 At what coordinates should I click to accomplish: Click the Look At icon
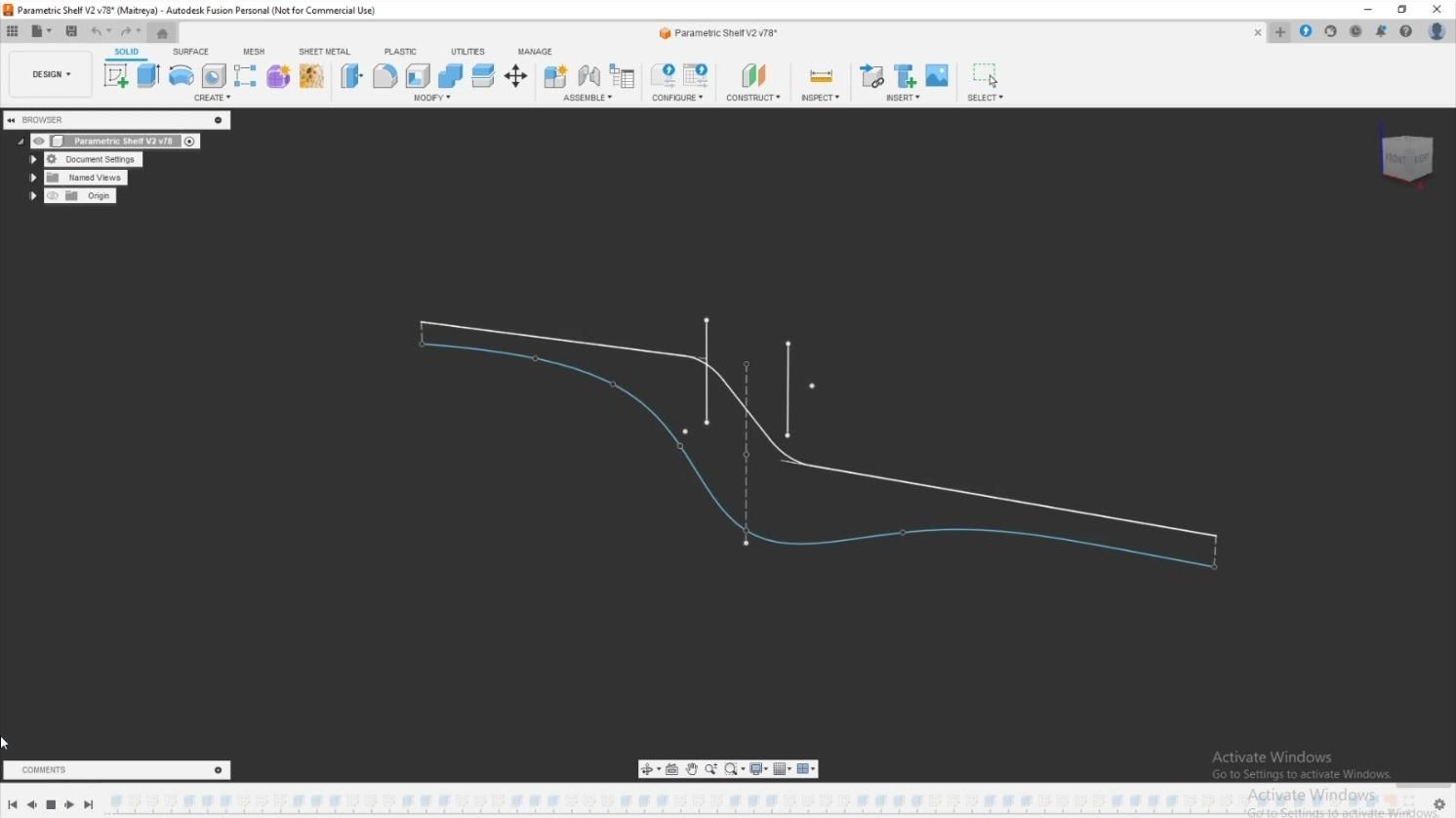pyautogui.click(x=671, y=769)
